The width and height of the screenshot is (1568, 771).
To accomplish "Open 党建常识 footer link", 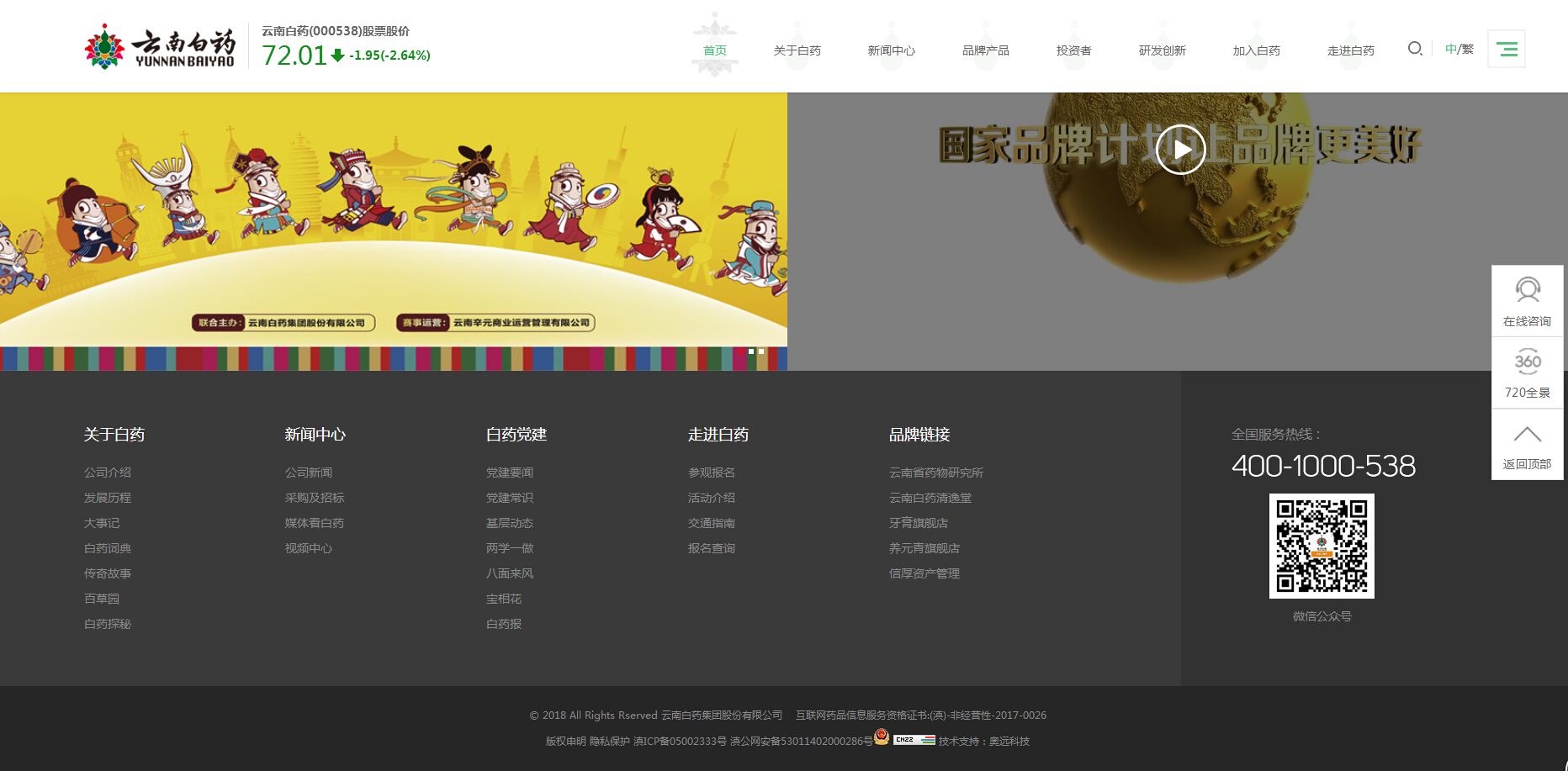I will click(510, 498).
